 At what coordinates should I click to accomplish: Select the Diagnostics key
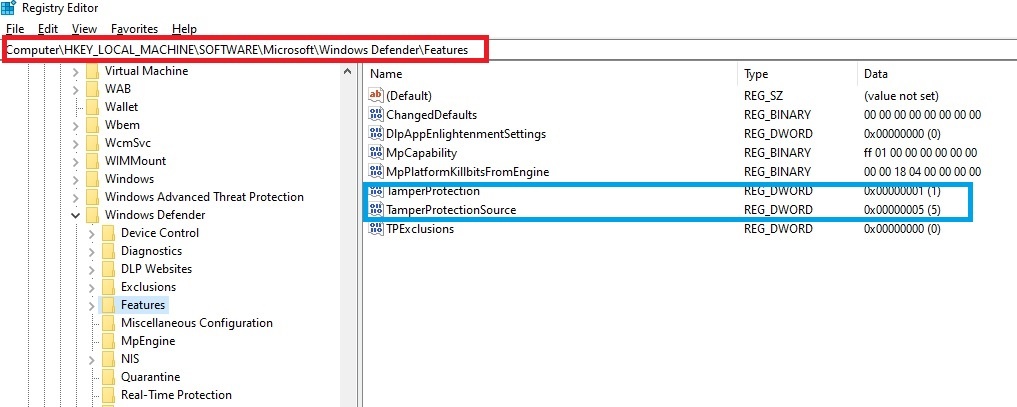coord(151,251)
